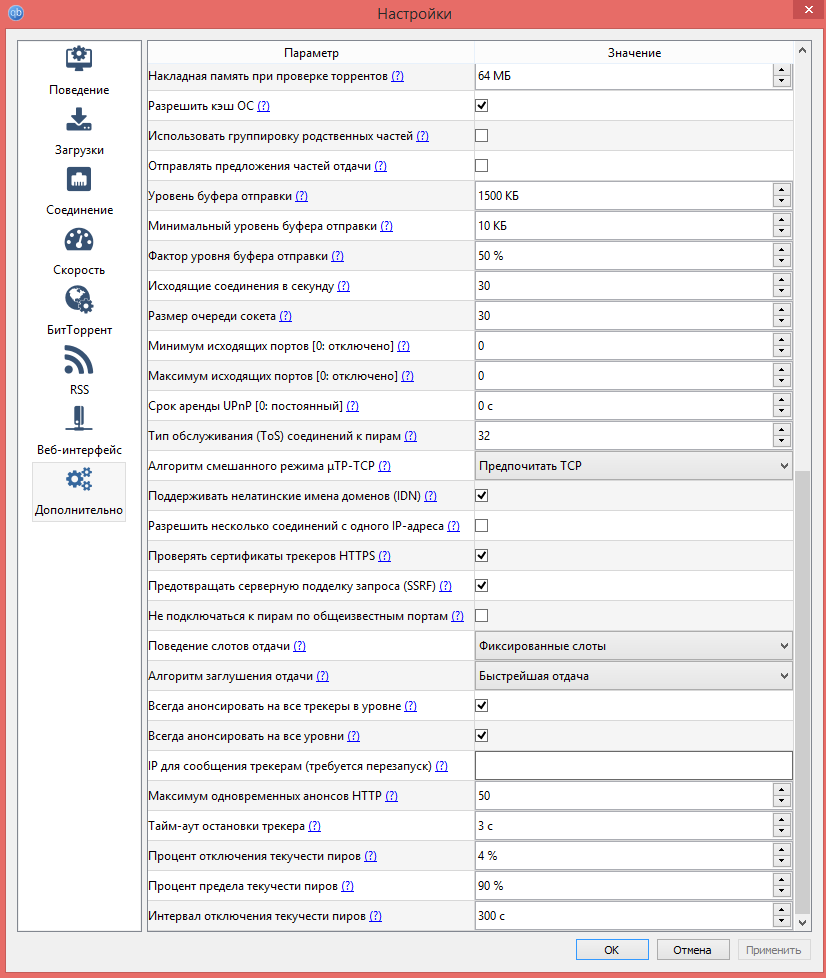
Task: Select the Загрузки download icon in sidebar
Action: pos(79,119)
